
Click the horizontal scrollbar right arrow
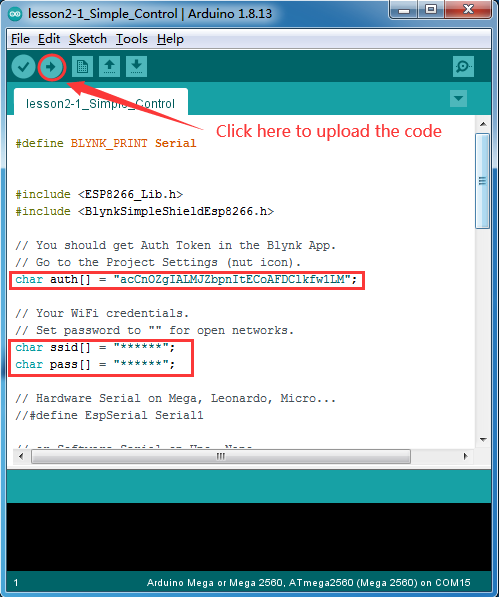point(465,456)
